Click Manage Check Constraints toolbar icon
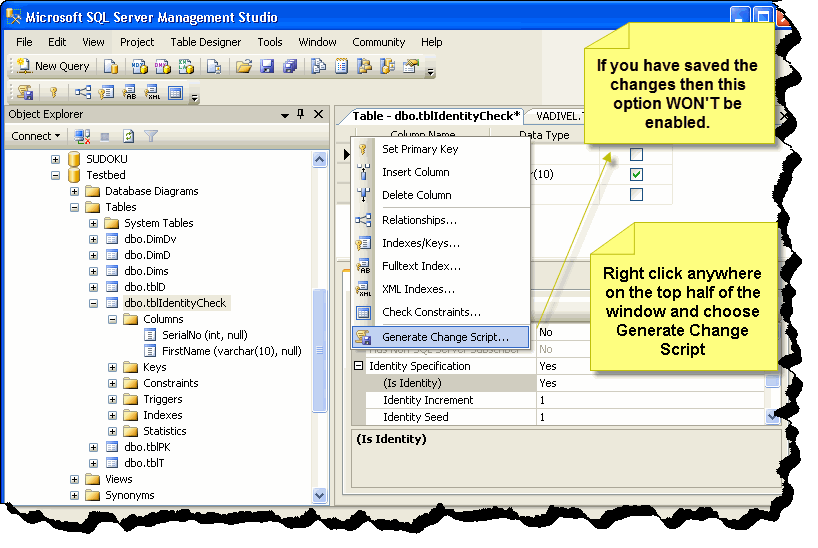 (176, 93)
